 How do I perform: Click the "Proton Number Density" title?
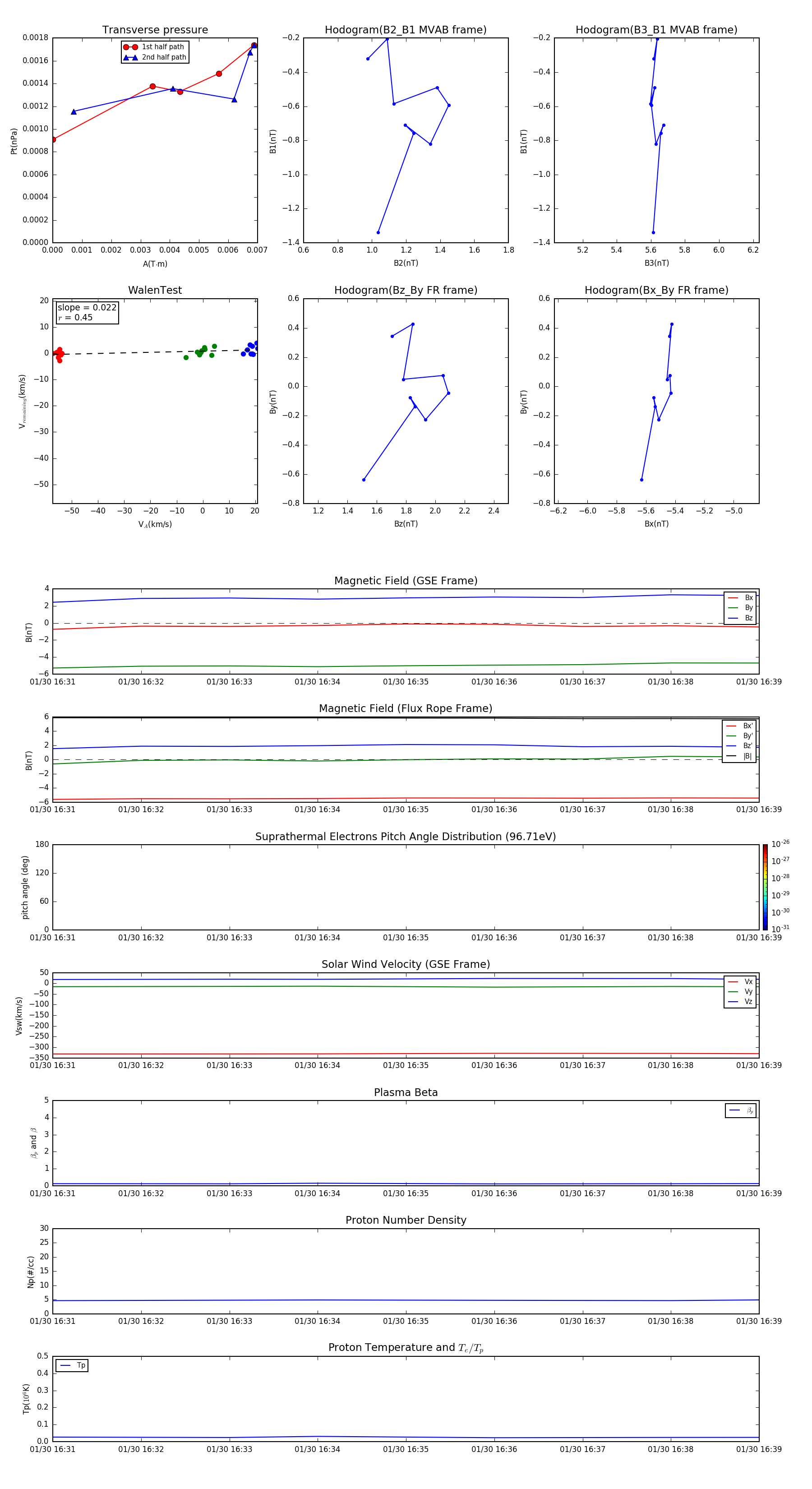pyautogui.click(x=406, y=1220)
